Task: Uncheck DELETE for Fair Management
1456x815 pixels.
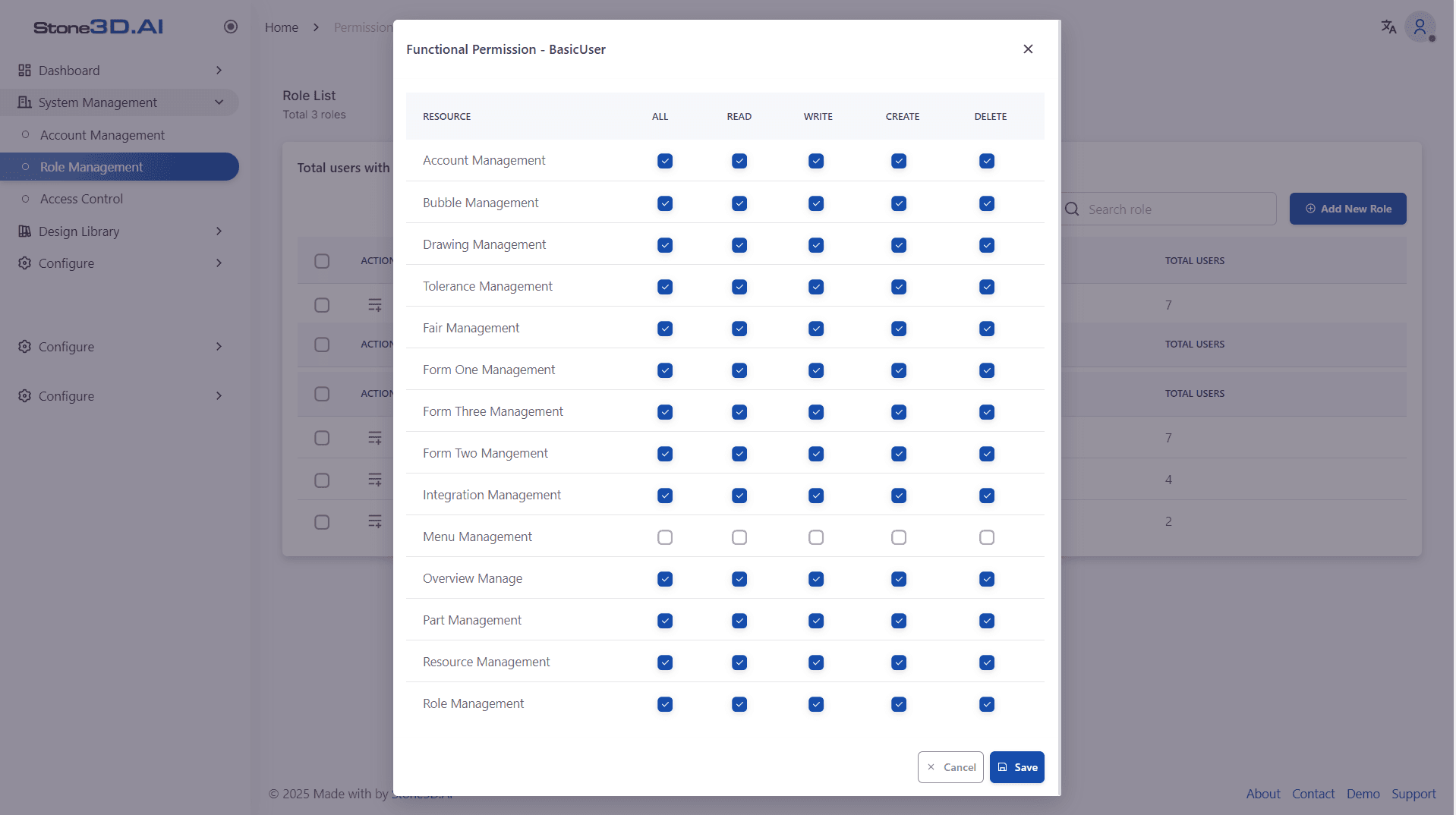Action: [987, 329]
